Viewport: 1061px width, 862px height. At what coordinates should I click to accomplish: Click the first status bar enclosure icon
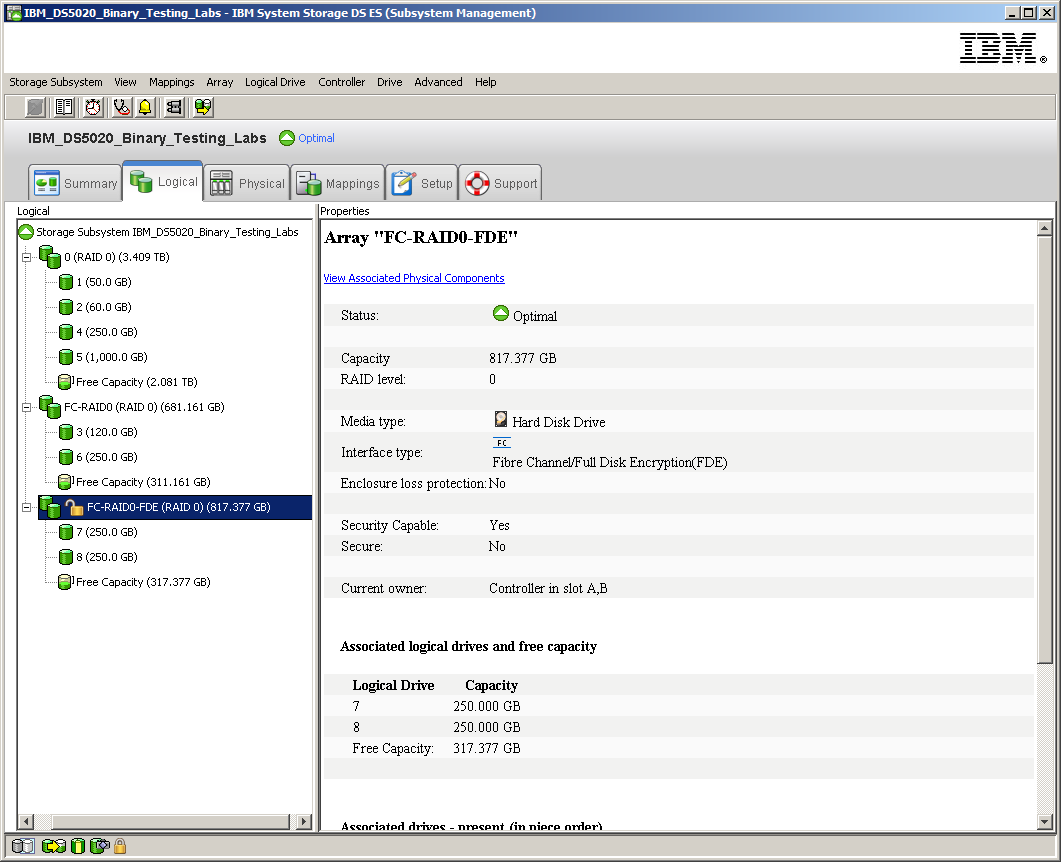click(23, 846)
